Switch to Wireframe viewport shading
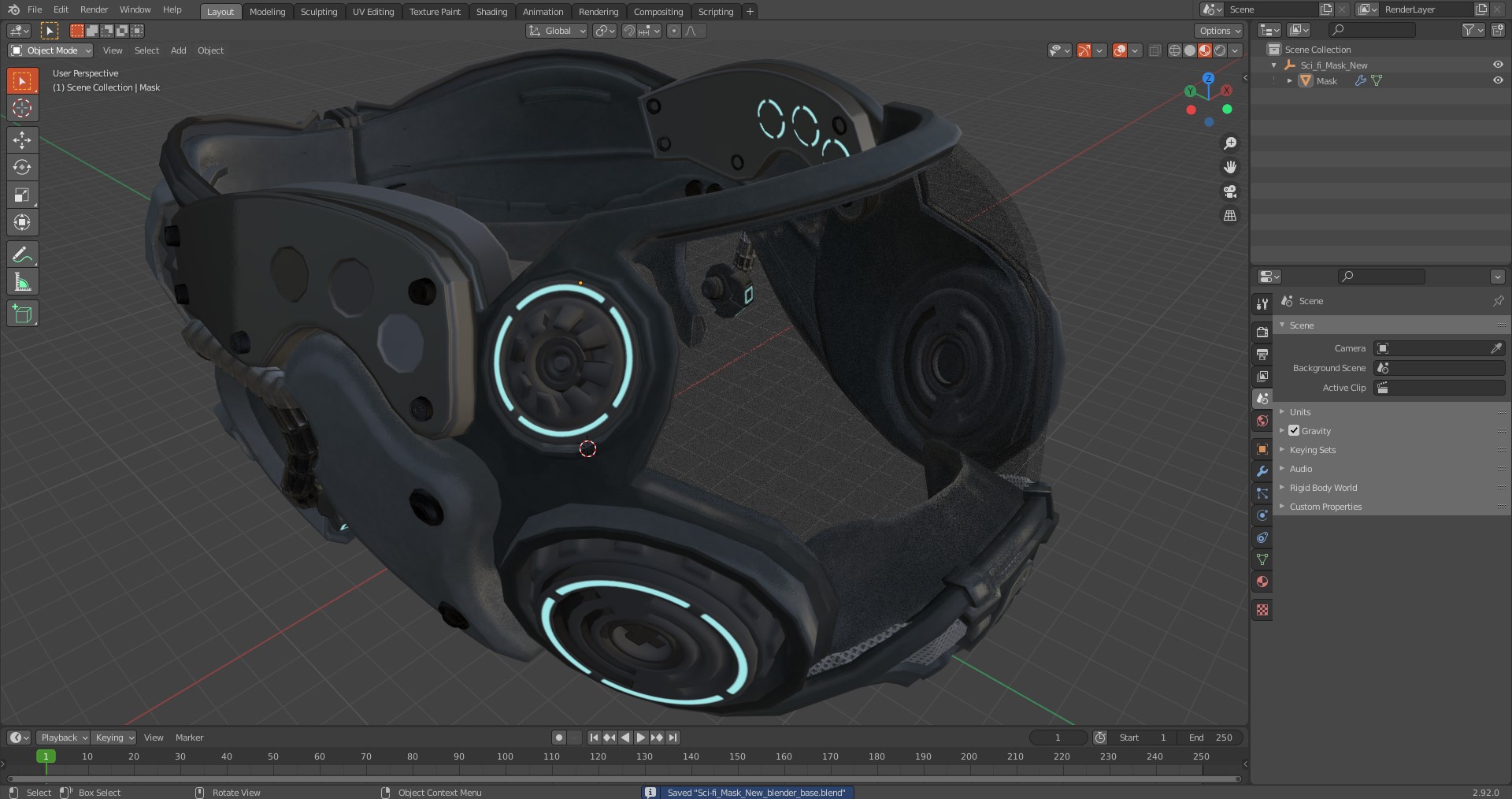Viewport: 1512px width, 799px height. click(x=1175, y=50)
